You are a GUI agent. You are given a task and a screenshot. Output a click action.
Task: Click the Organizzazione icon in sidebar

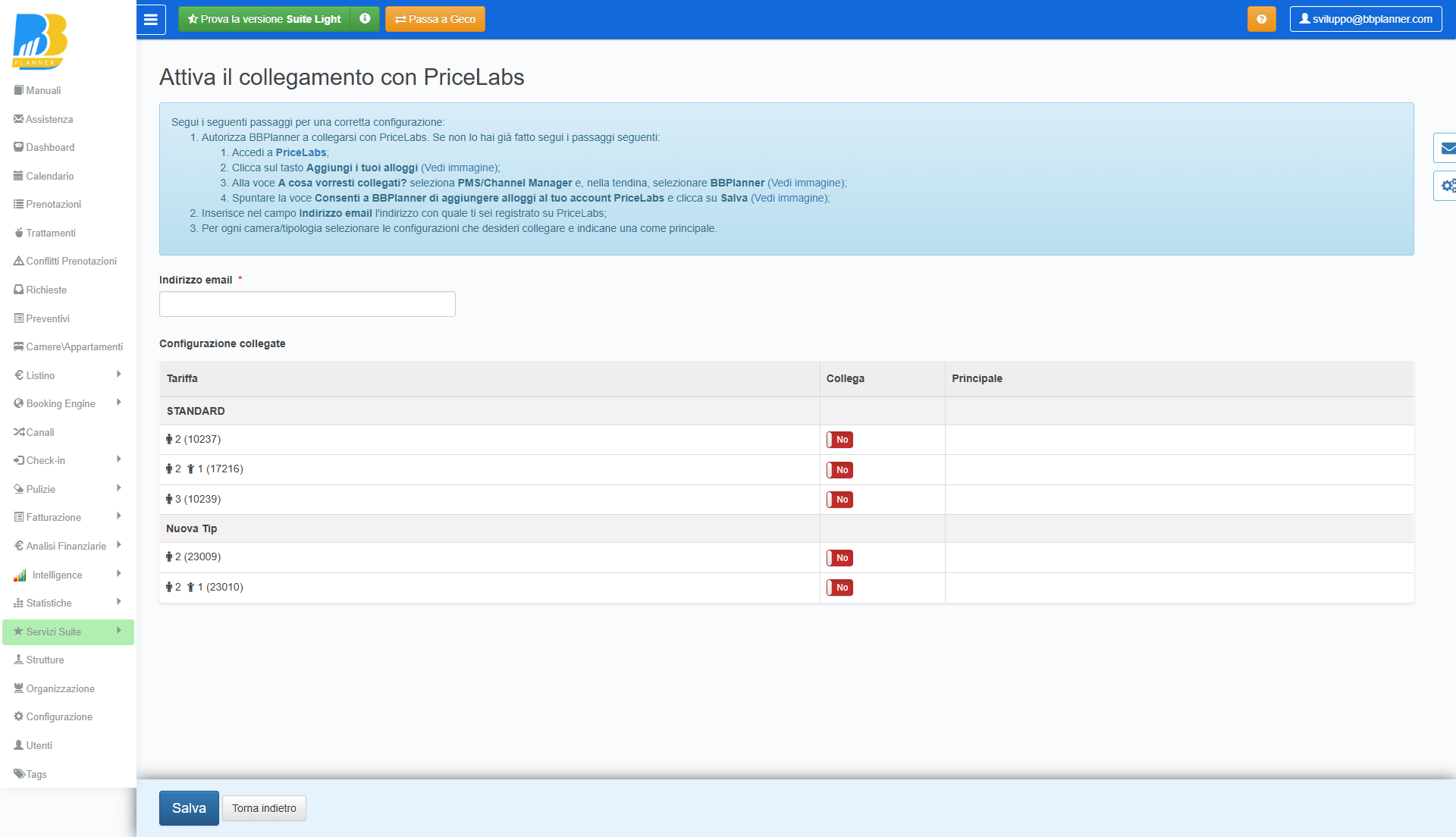(19, 688)
